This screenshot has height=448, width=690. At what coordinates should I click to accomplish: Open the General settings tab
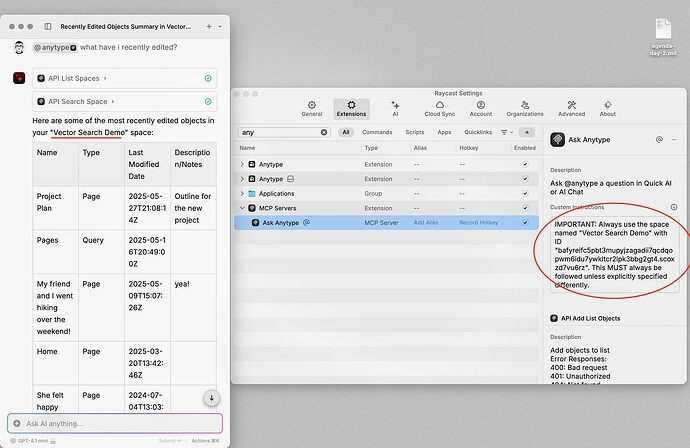coord(312,108)
